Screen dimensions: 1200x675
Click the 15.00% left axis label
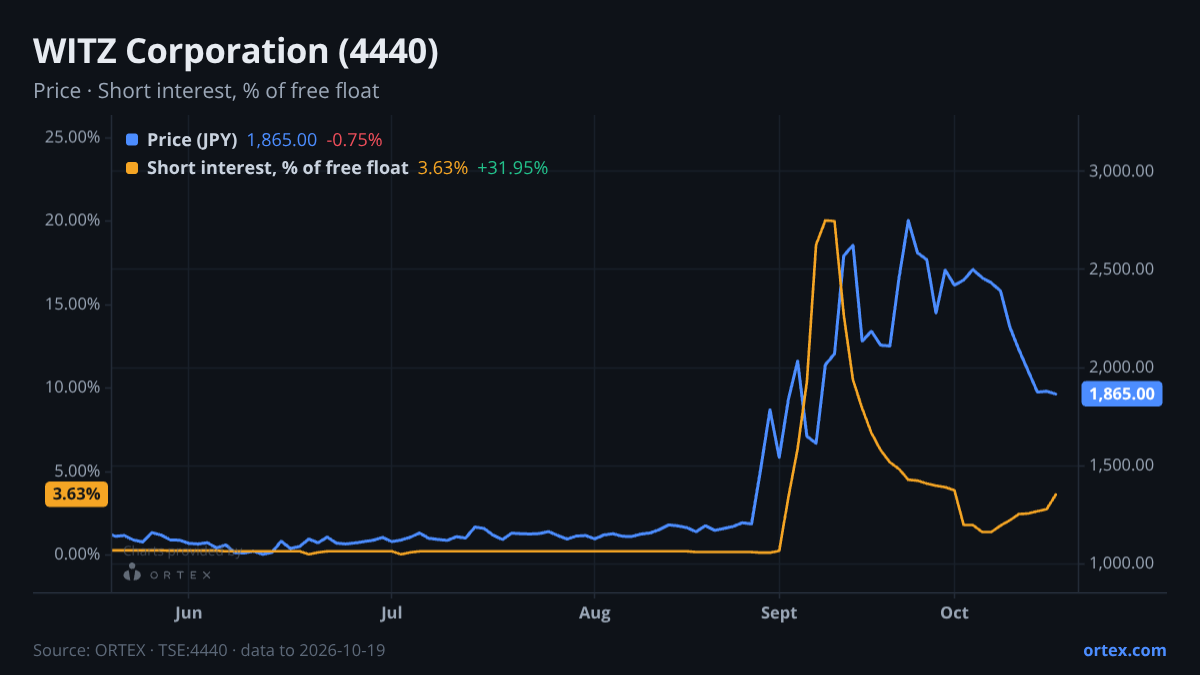coord(72,304)
